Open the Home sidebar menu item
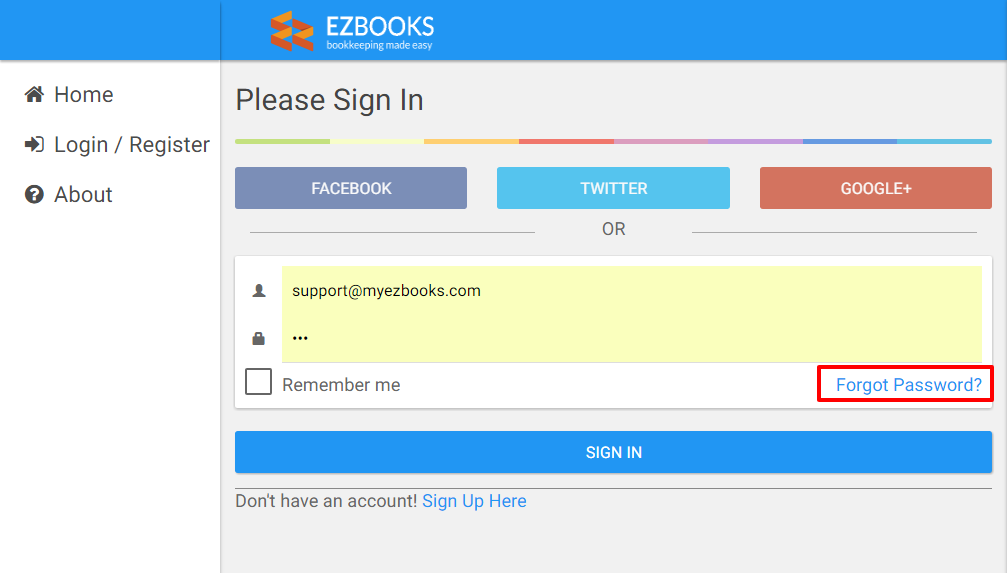 pyautogui.click(x=83, y=95)
